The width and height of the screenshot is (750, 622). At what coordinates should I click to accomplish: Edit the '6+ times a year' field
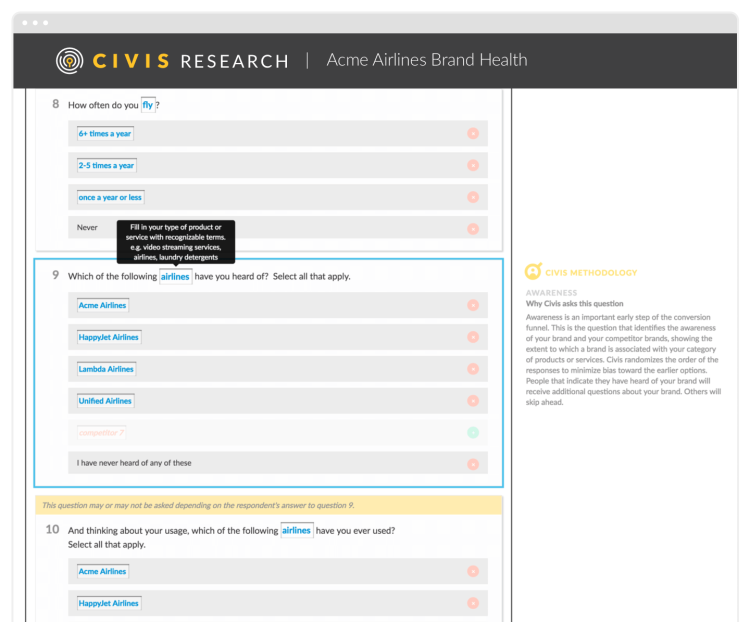pos(105,133)
